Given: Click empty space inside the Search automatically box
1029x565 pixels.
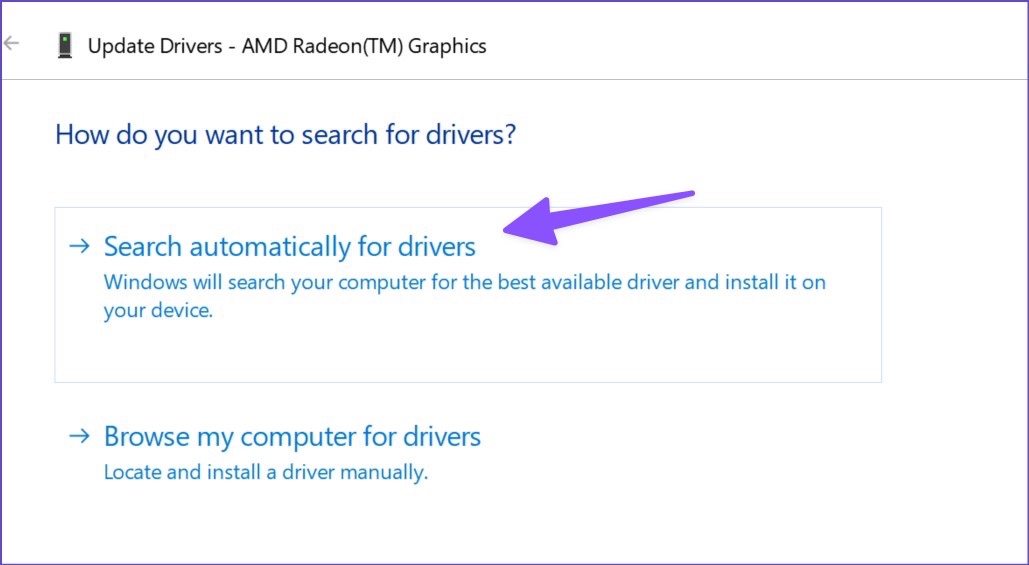Looking at the screenshot, I should (468, 351).
